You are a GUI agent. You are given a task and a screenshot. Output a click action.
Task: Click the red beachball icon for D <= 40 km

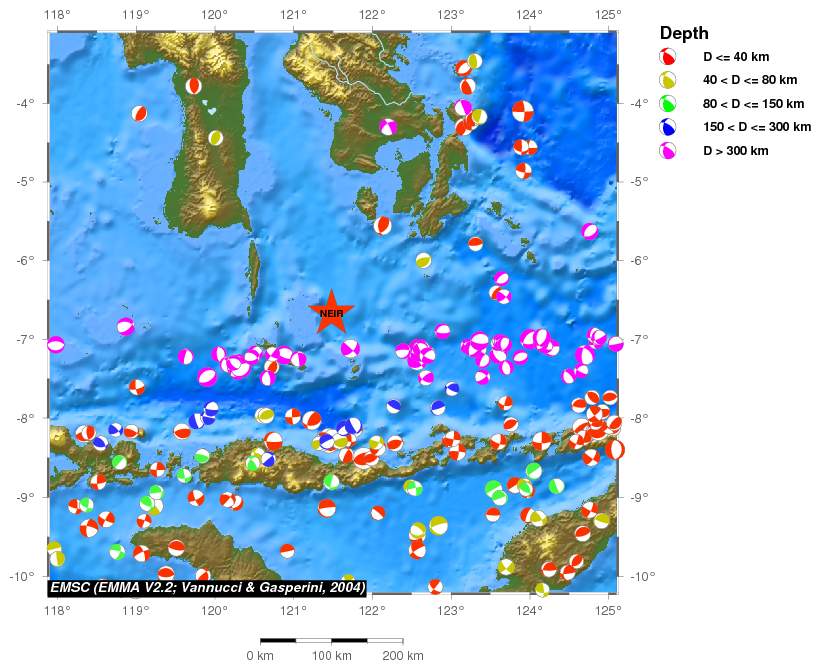coord(668,56)
